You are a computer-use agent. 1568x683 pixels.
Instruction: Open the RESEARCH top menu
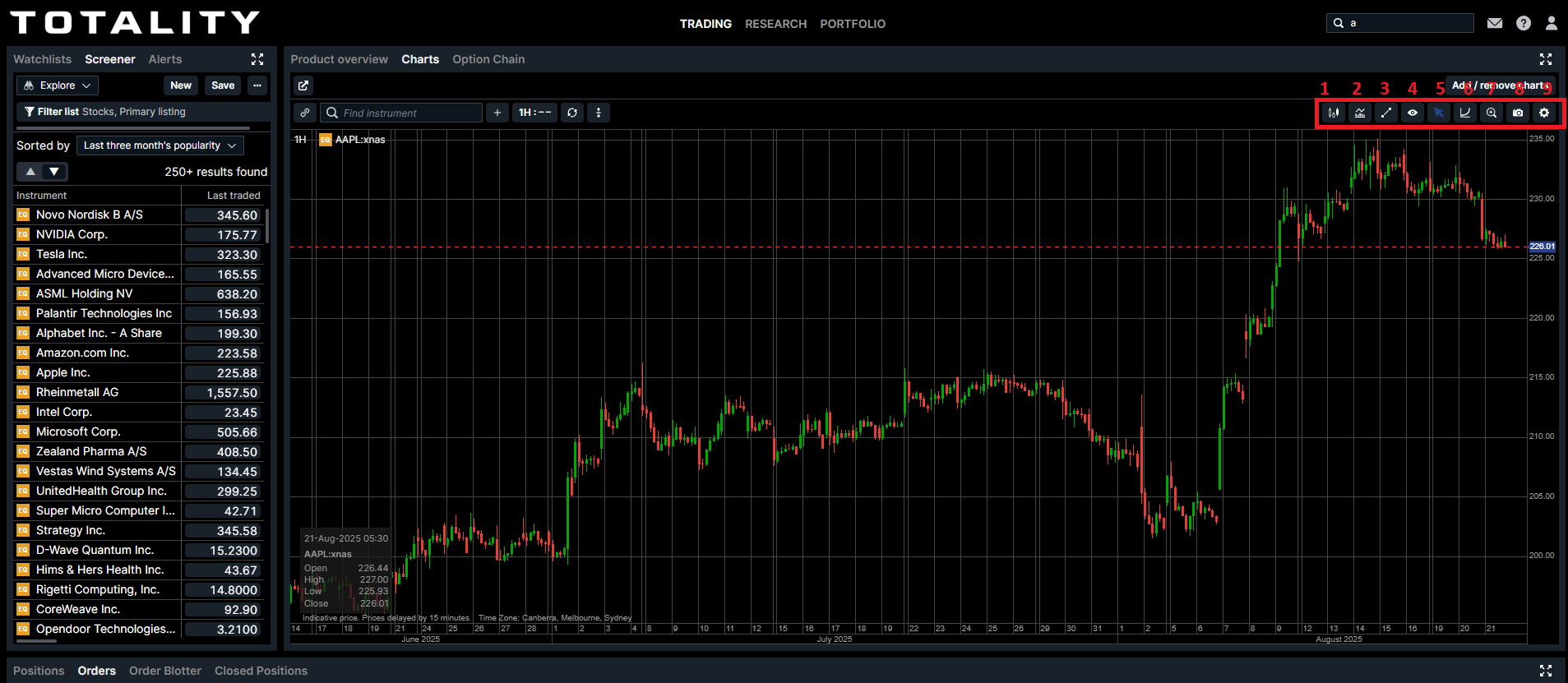coord(775,24)
